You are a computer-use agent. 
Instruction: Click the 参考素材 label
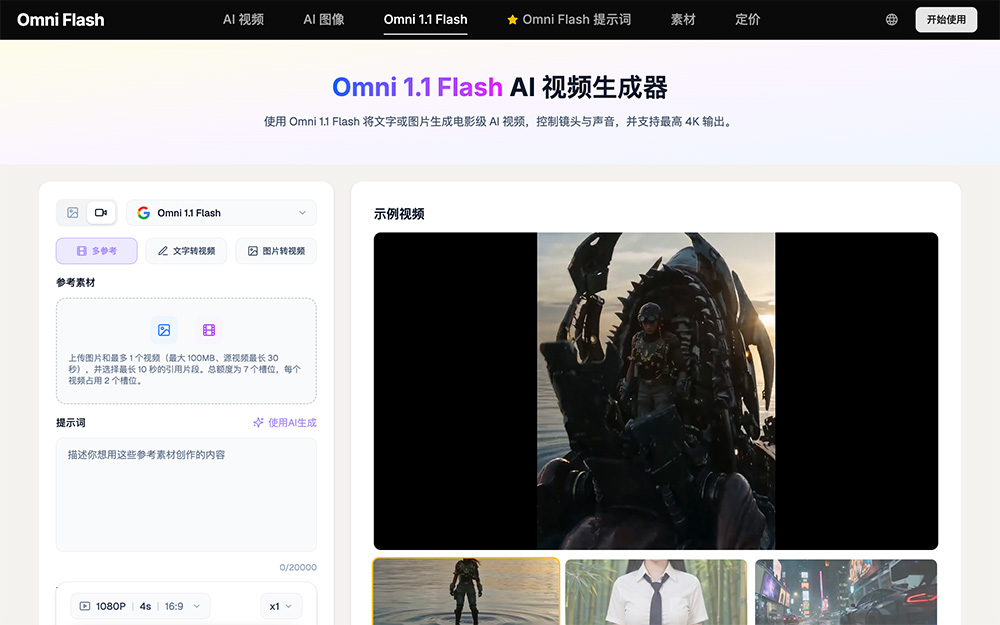[75, 282]
